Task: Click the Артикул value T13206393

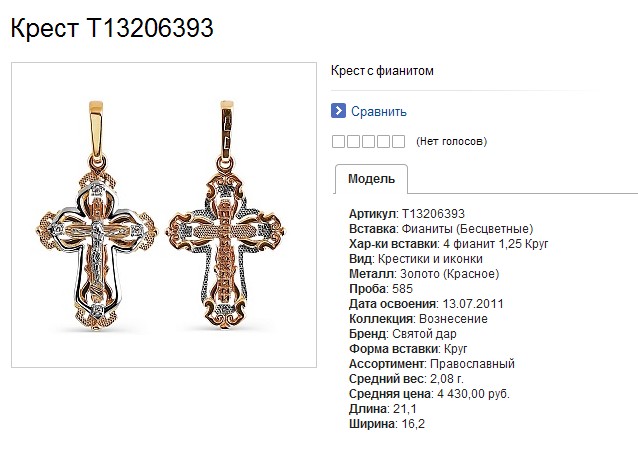Action: (x=433, y=214)
